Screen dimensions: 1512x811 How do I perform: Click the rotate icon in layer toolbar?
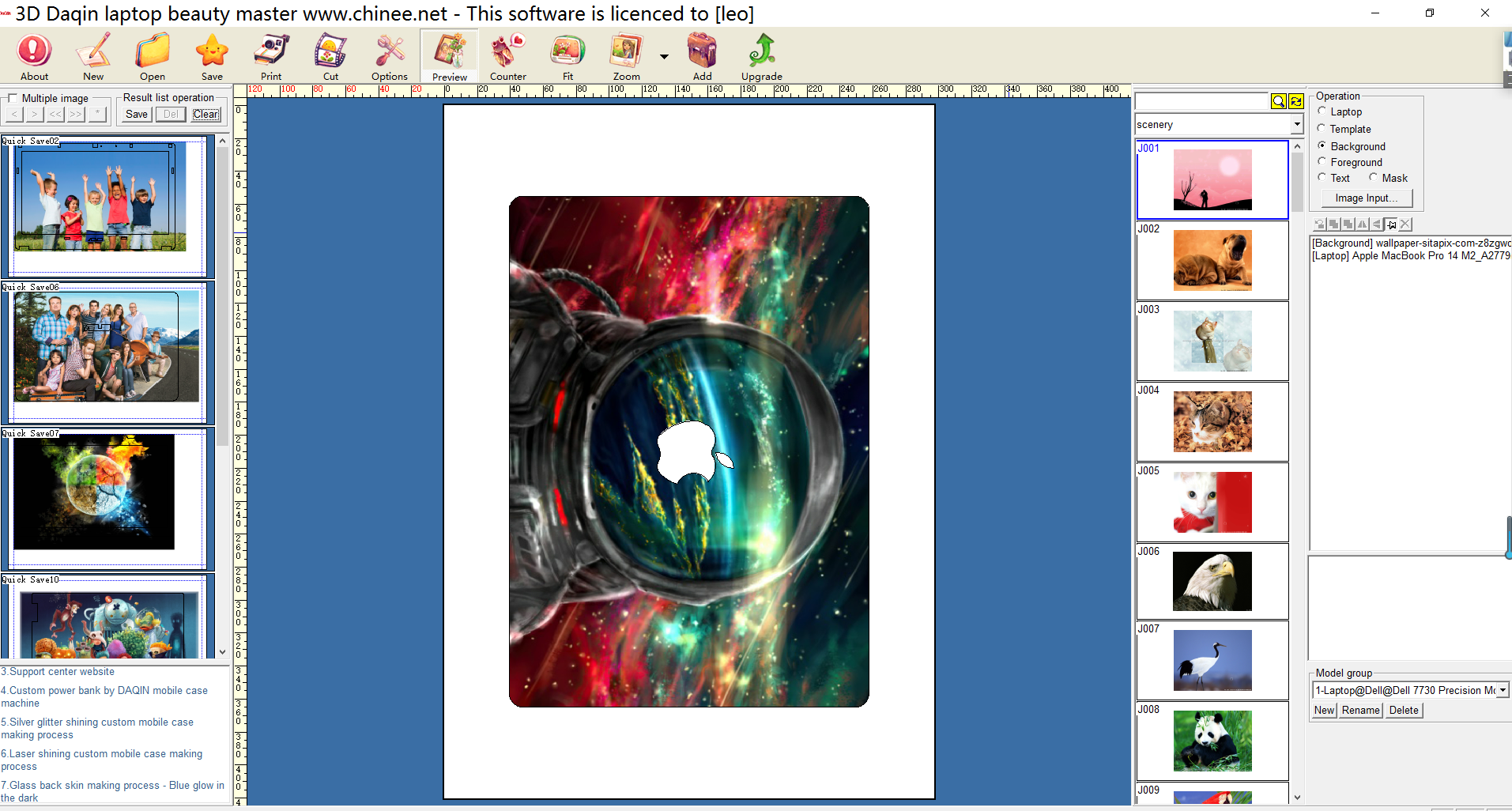(x=1320, y=224)
